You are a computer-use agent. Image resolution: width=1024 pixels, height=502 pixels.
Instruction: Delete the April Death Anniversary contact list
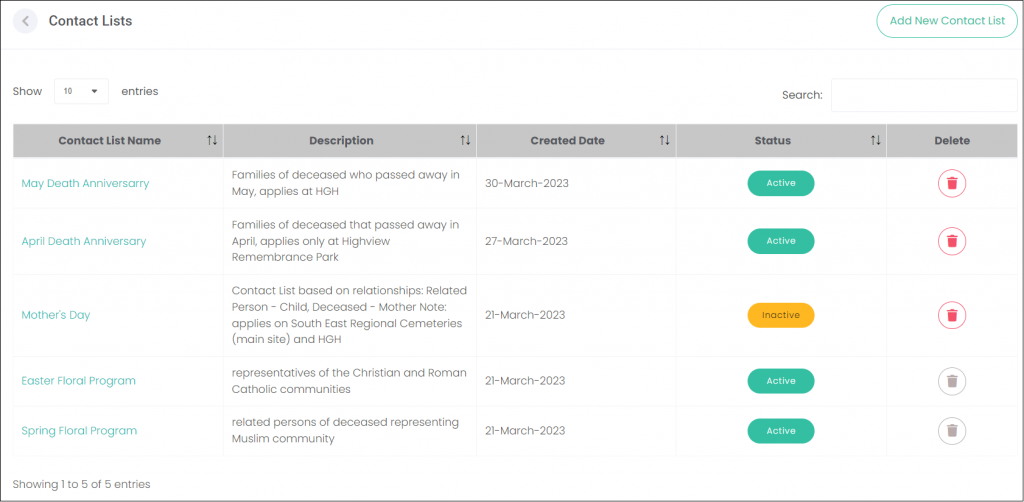(x=952, y=242)
